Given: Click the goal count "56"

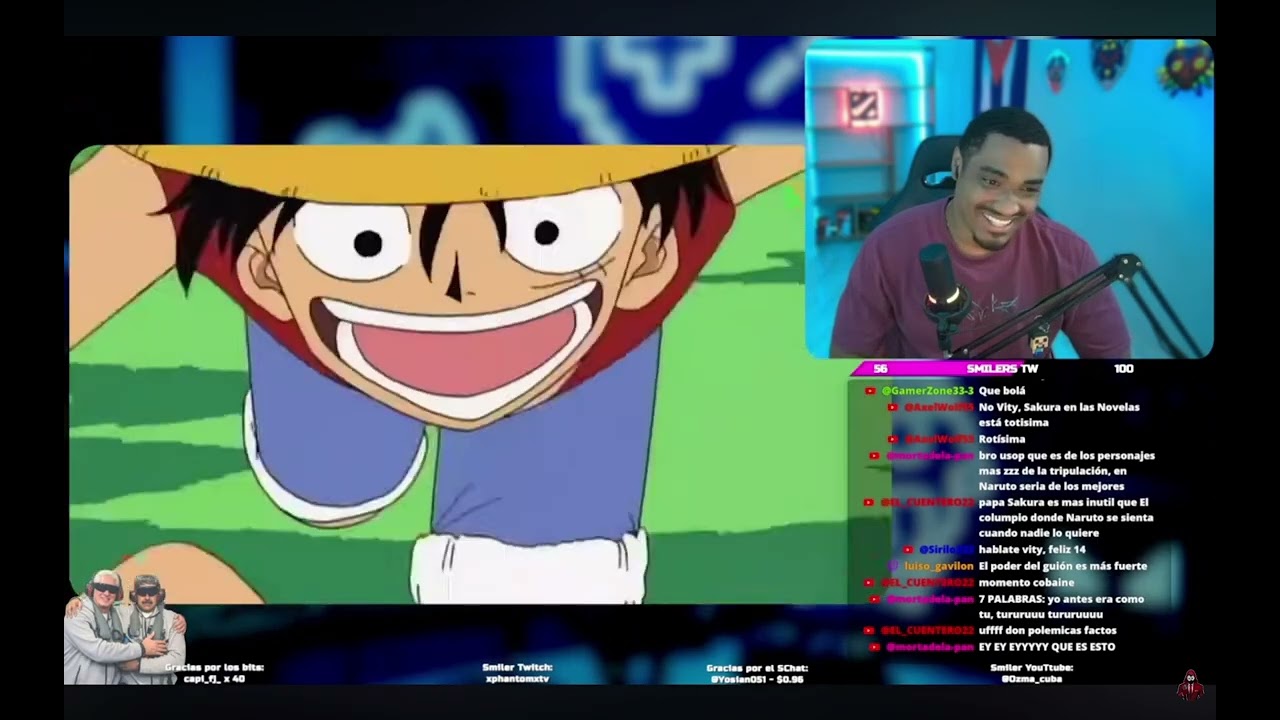Looking at the screenshot, I should click(x=880, y=369).
